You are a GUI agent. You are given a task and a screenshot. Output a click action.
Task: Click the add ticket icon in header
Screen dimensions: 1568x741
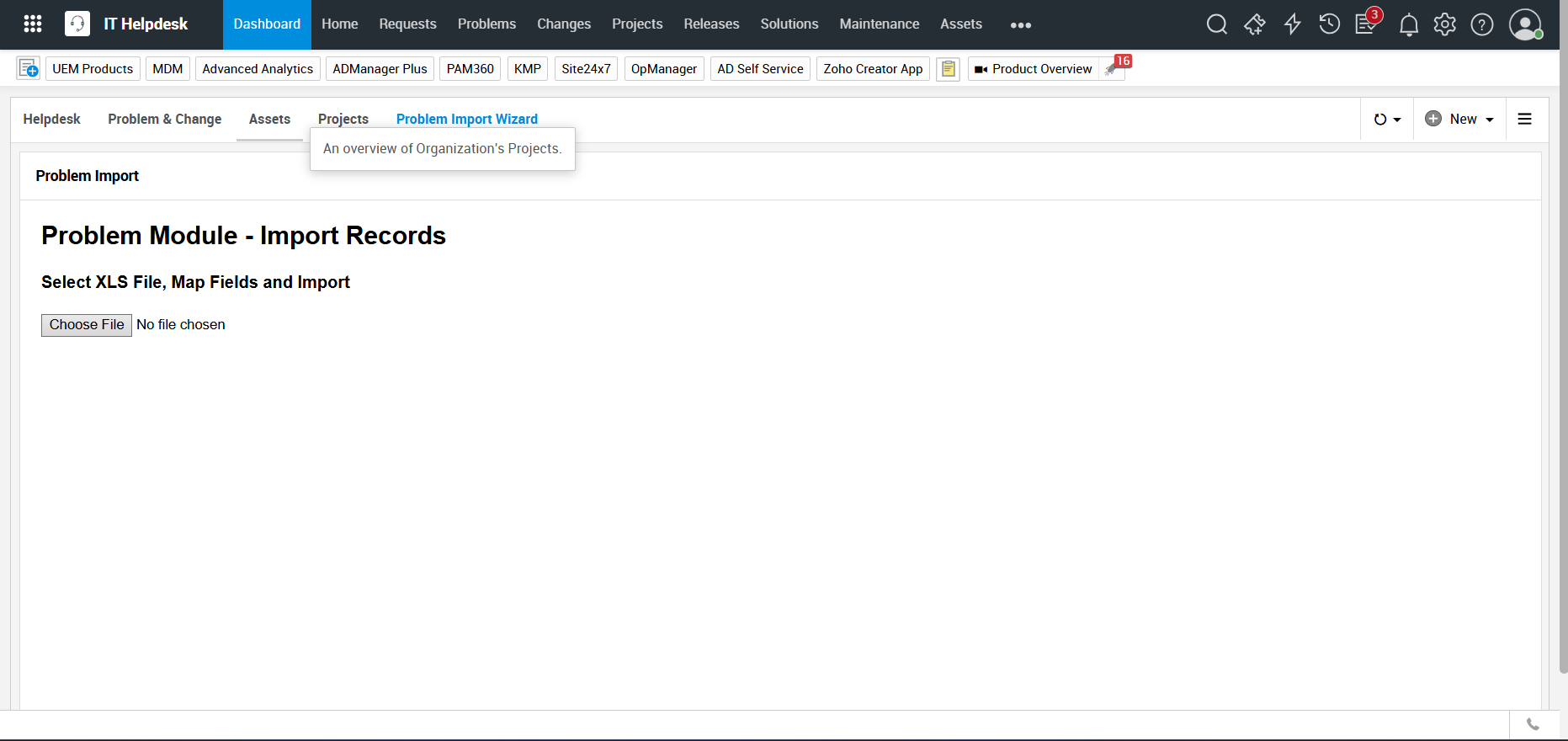click(x=1254, y=24)
